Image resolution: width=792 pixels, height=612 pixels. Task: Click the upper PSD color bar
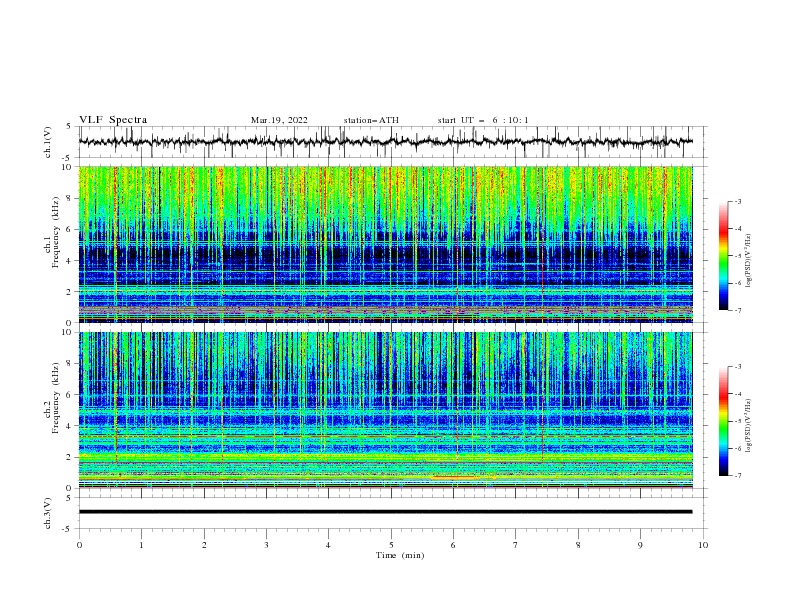(x=723, y=256)
